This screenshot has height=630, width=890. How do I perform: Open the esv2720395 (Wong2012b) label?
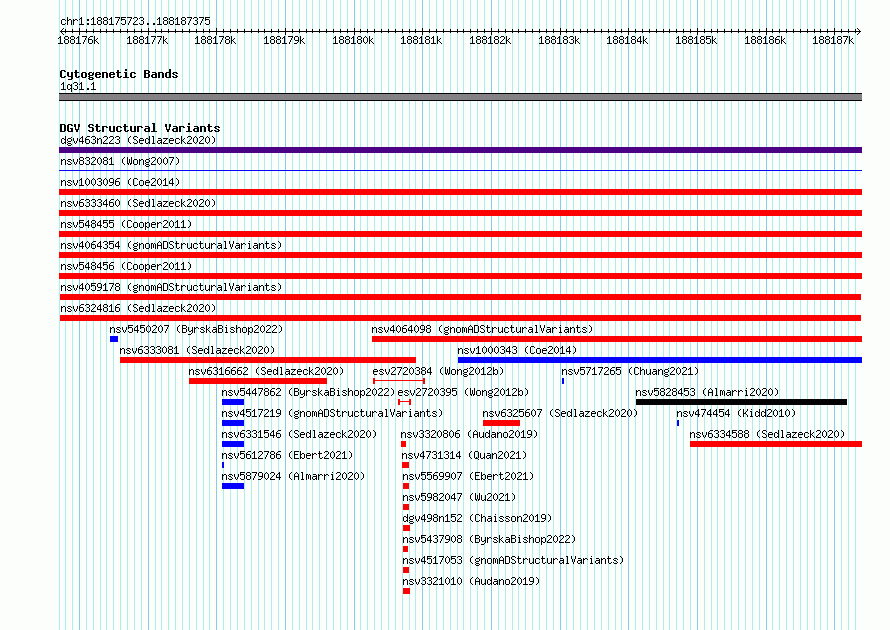(x=463, y=392)
